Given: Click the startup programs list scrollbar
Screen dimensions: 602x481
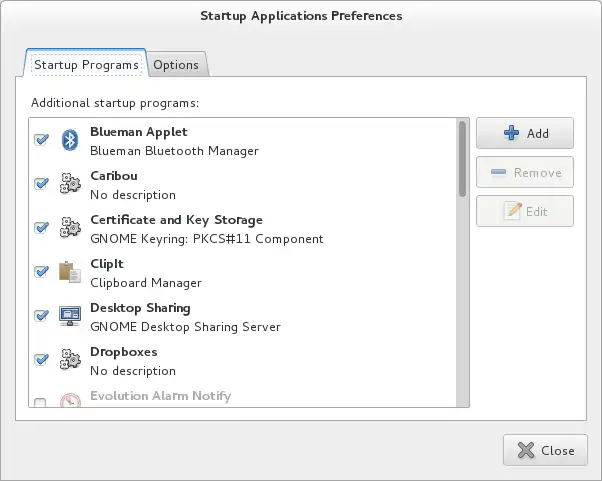Looking at the screenshot, I should (462, 159).
